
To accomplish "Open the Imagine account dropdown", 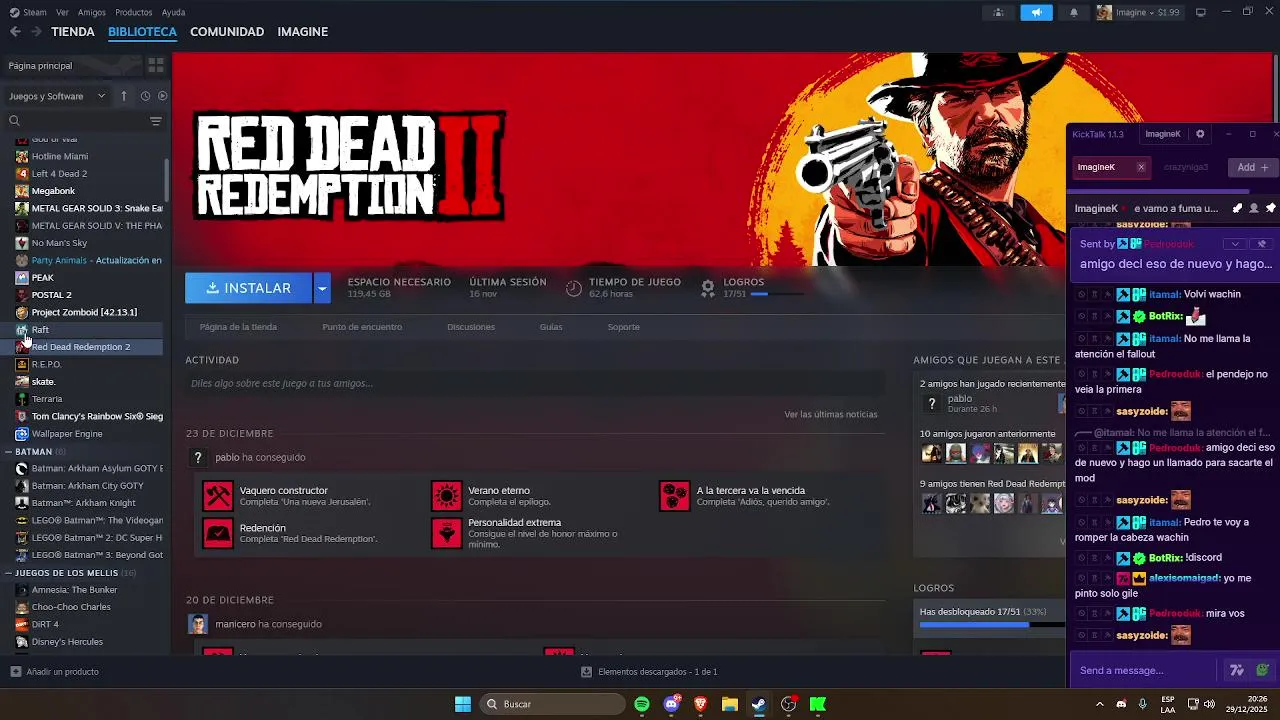I will tap(1138, 12).
